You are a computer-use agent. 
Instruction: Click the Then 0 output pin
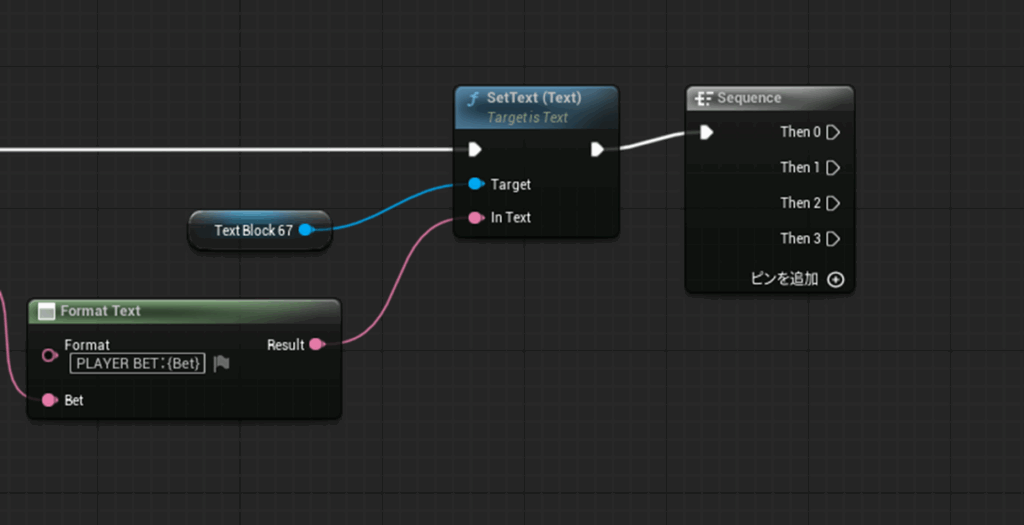(x=833, y=132)
